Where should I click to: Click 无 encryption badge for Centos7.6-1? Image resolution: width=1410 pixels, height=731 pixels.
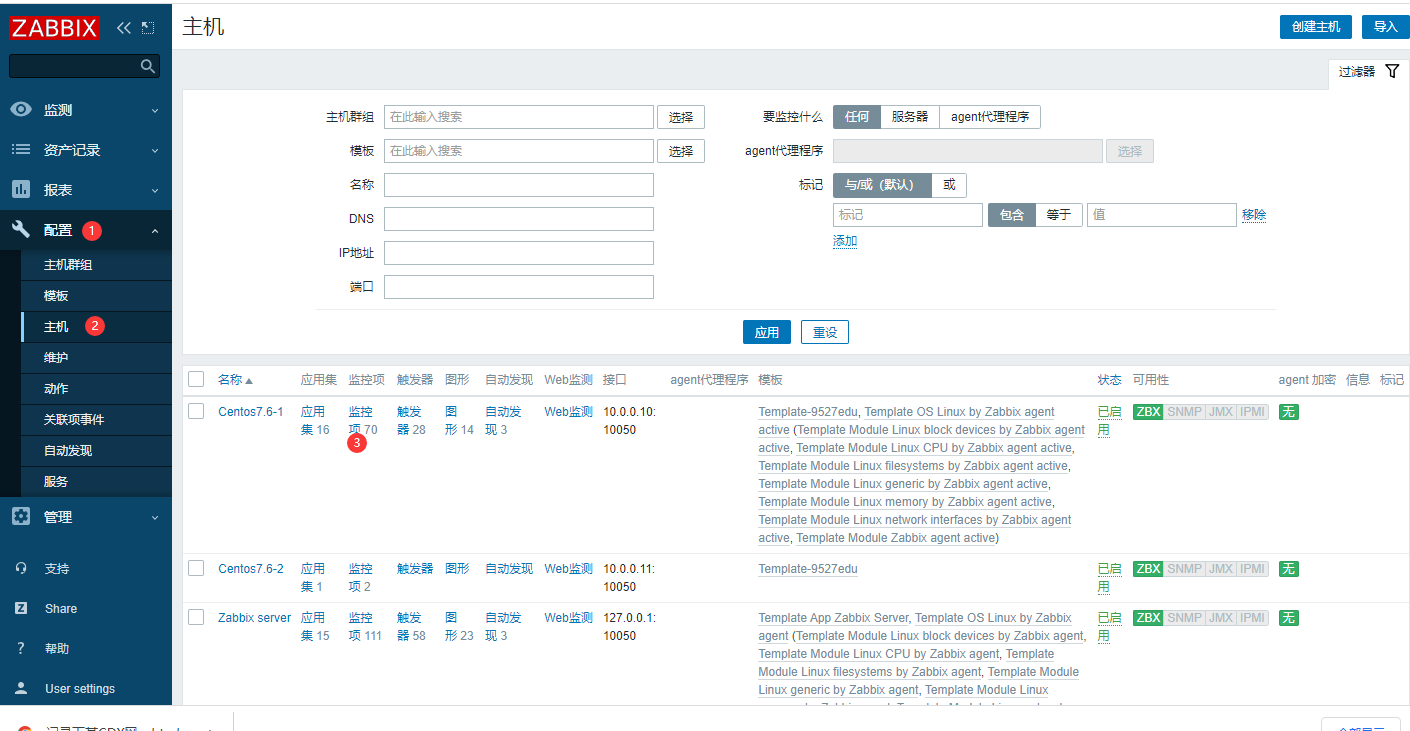[x=1289, y=412]
